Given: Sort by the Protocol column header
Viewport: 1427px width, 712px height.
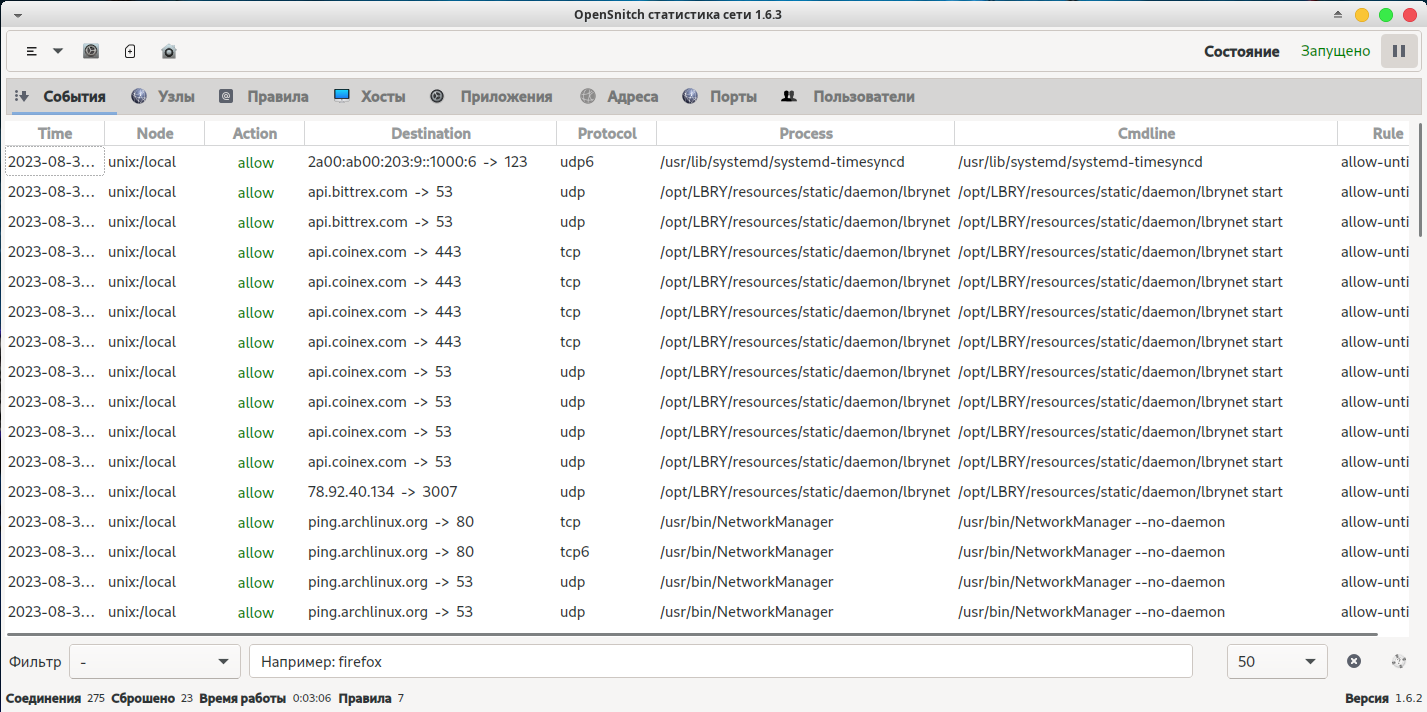Looking at the screenshot, I should coord(606,133).
